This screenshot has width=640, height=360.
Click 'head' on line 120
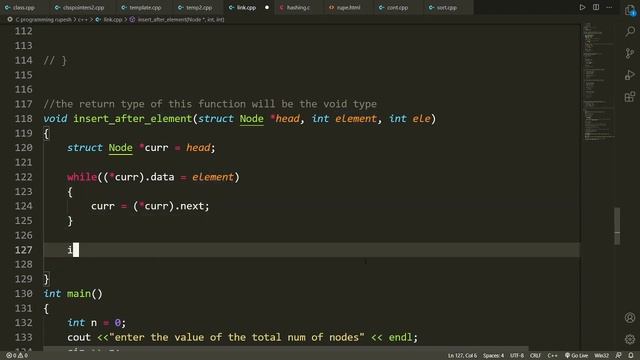pos(198,148)
